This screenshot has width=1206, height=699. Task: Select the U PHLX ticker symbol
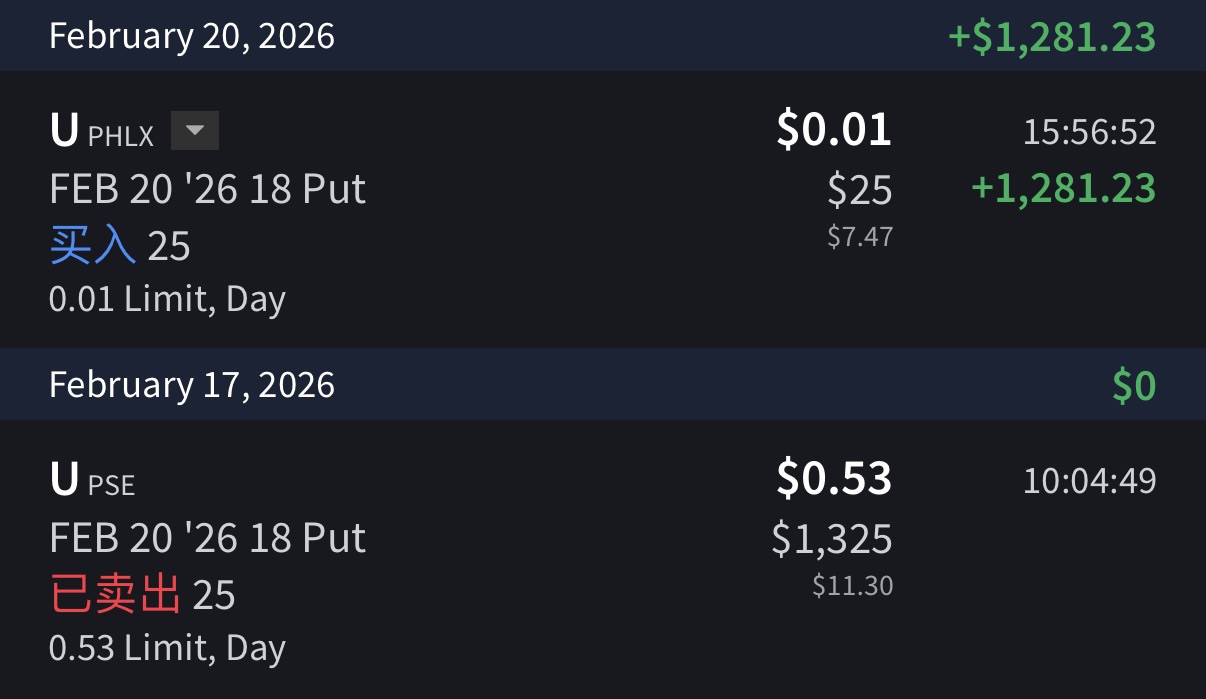click(x=101, y=132)
